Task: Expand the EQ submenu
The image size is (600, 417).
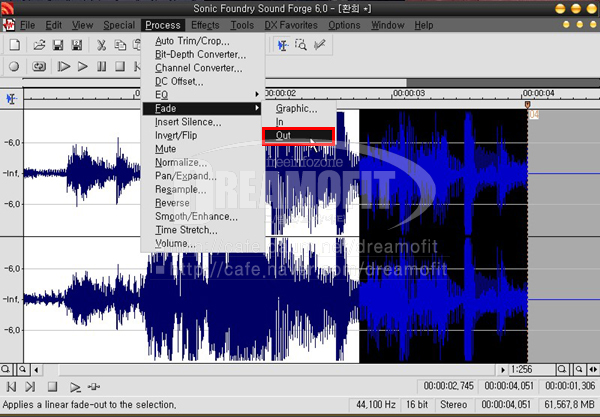Action: tap(202, 95)
